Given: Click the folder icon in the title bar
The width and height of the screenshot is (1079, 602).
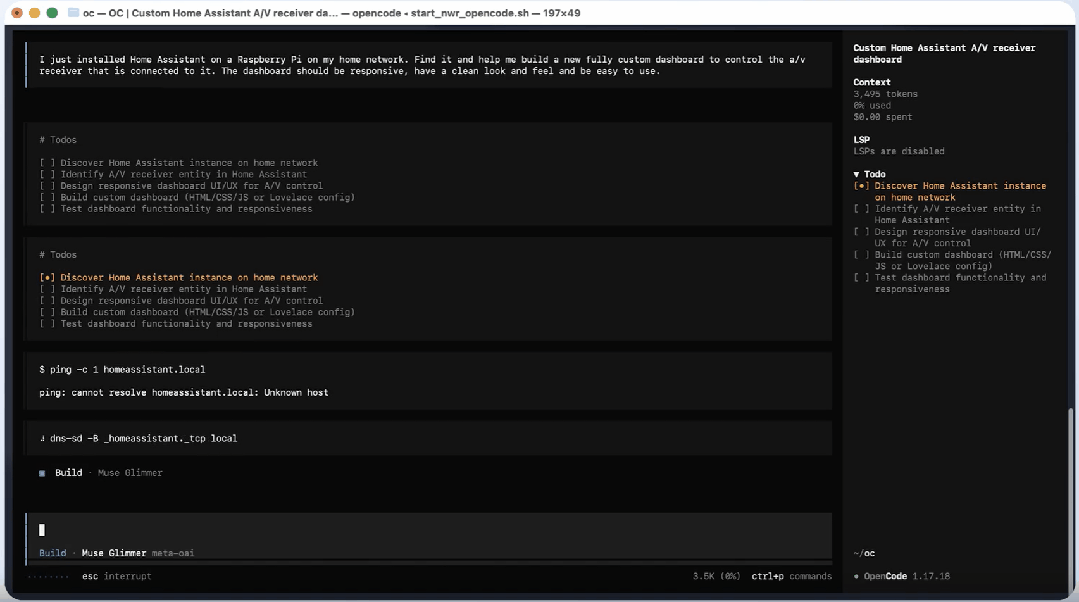Looking at the screenshot, I should (73, 12).
